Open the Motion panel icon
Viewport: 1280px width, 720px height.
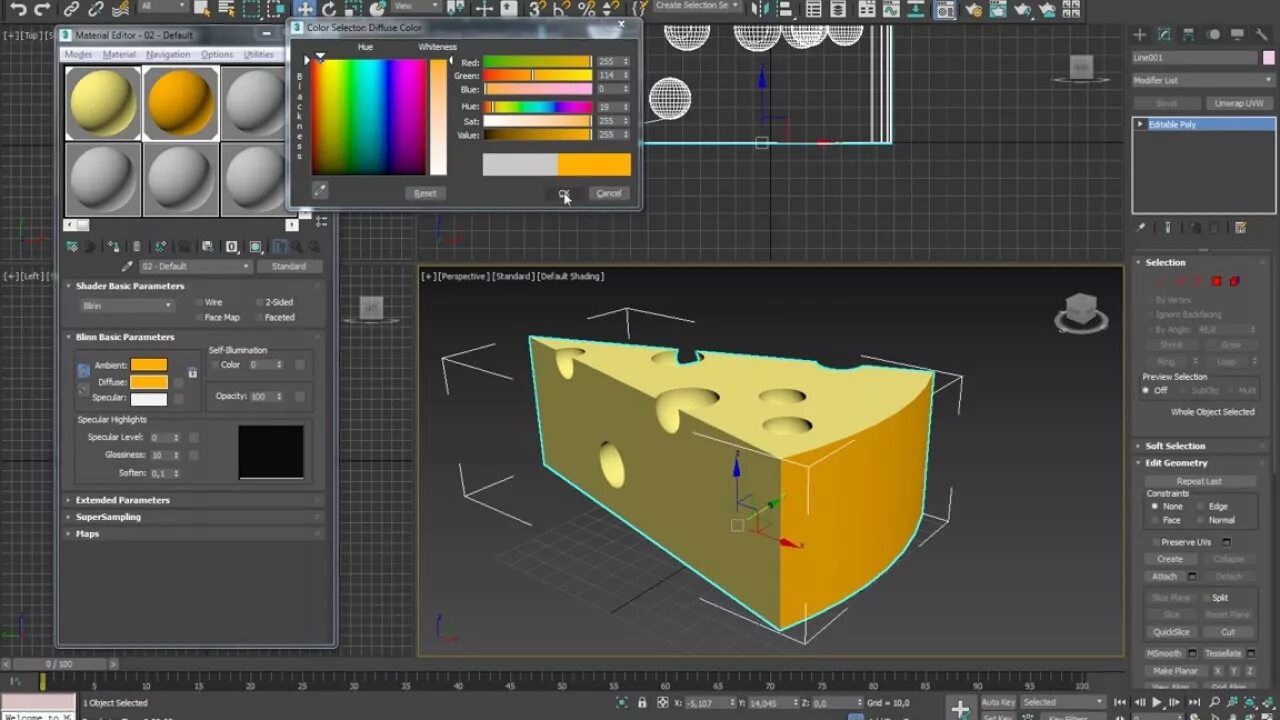click(x=1213, y=34)
